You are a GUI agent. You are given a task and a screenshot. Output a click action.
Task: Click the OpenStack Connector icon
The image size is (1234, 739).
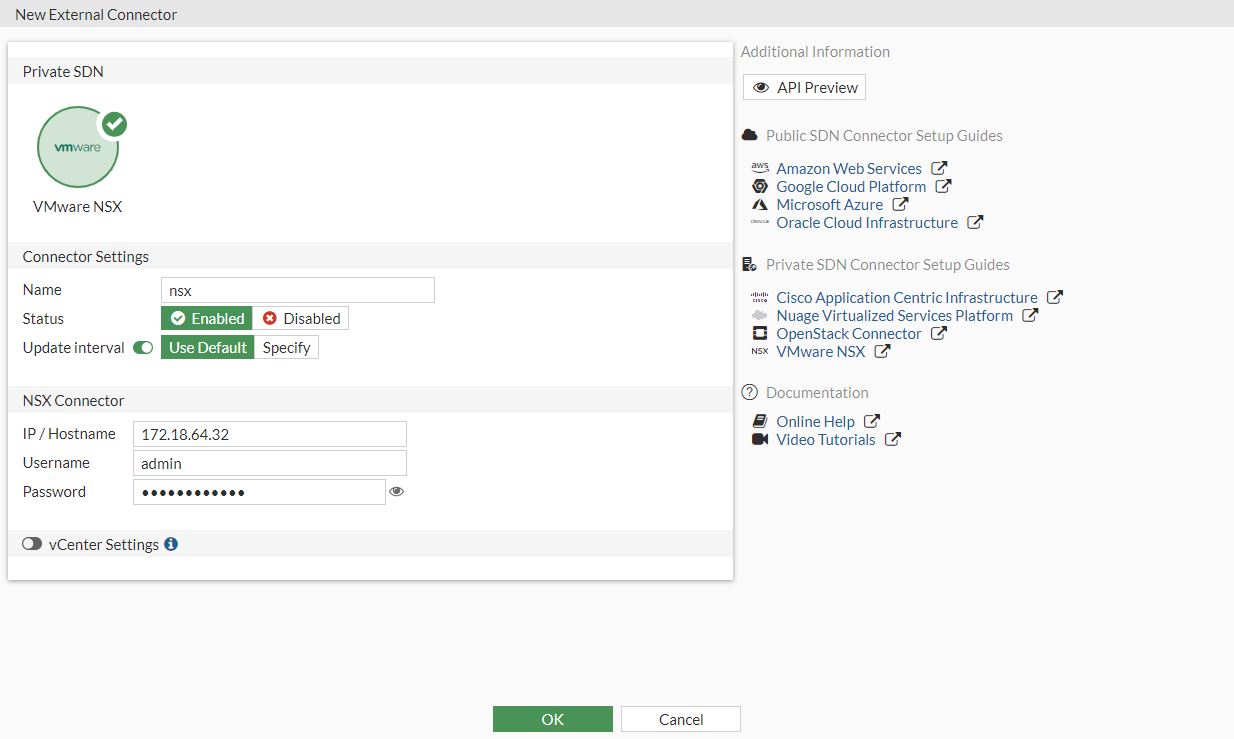(x=761, y=333)
